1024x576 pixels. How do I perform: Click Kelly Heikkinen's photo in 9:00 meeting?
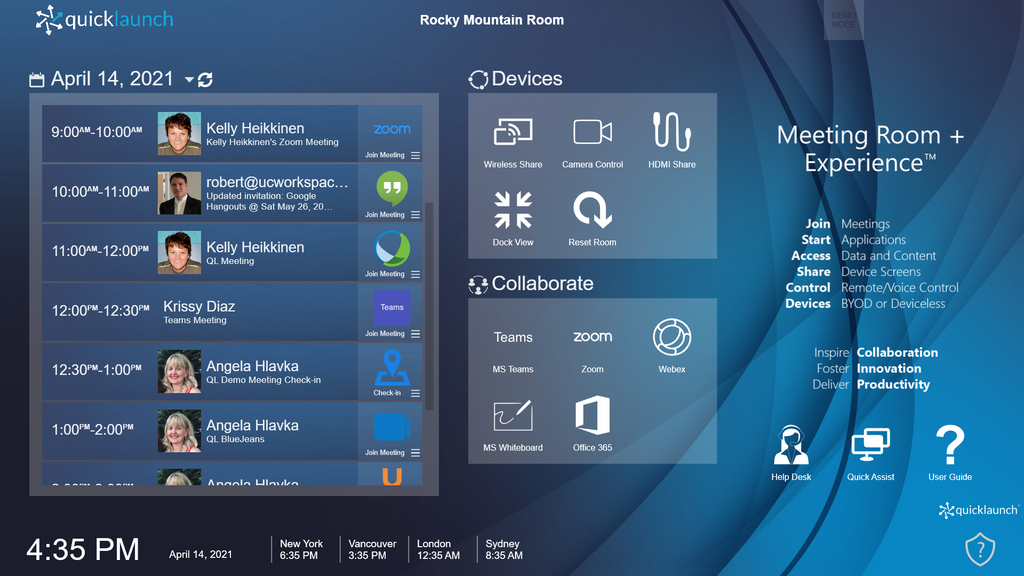[x=179, y=134]
